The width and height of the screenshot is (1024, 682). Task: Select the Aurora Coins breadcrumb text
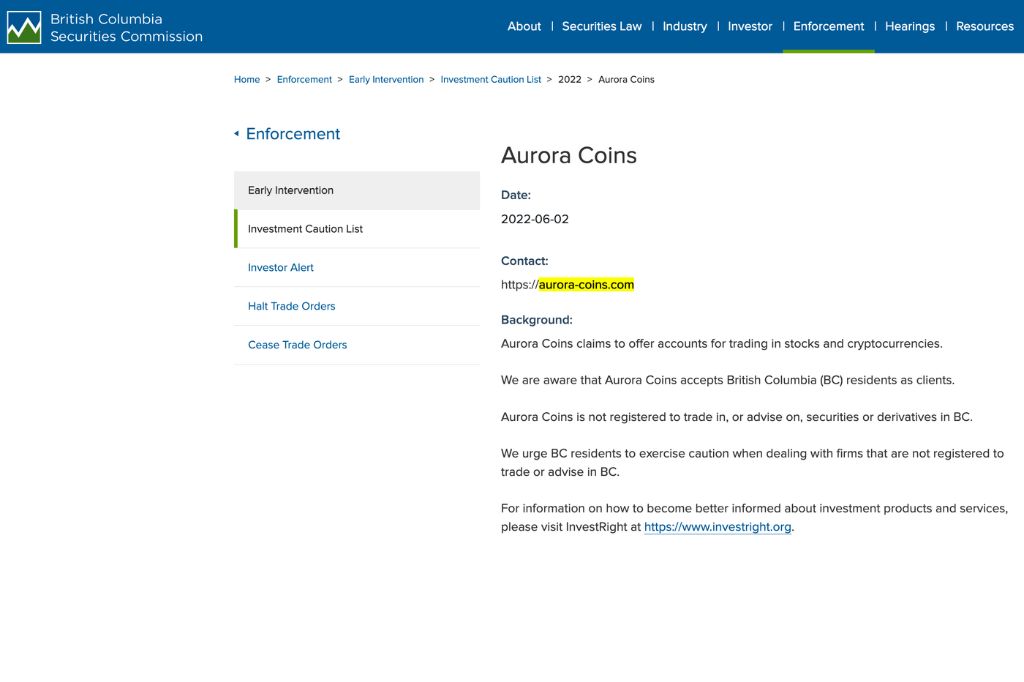626,80
